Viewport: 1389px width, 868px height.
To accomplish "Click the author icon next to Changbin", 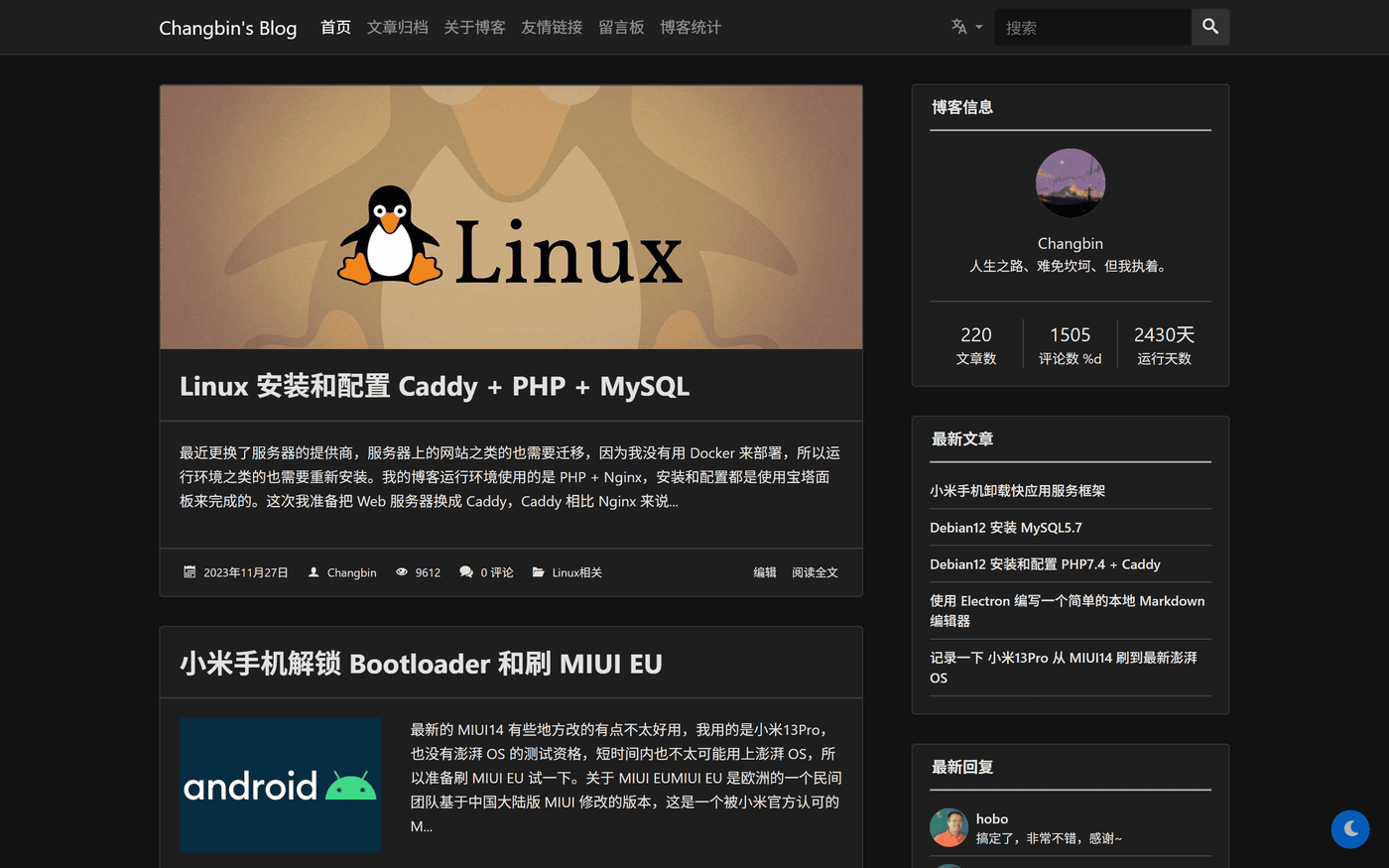I will 313,571.
